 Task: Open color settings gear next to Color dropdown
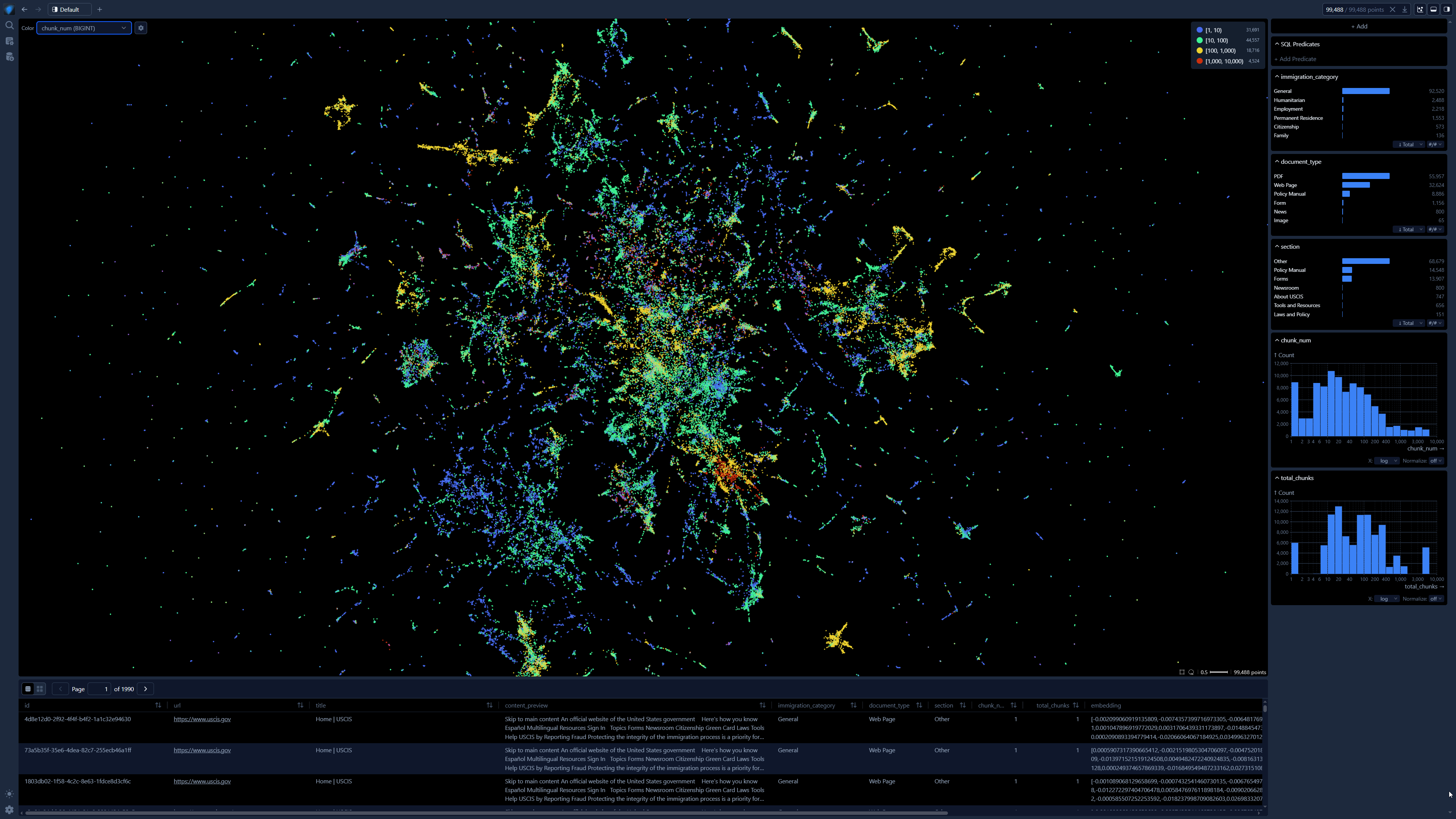141,28
